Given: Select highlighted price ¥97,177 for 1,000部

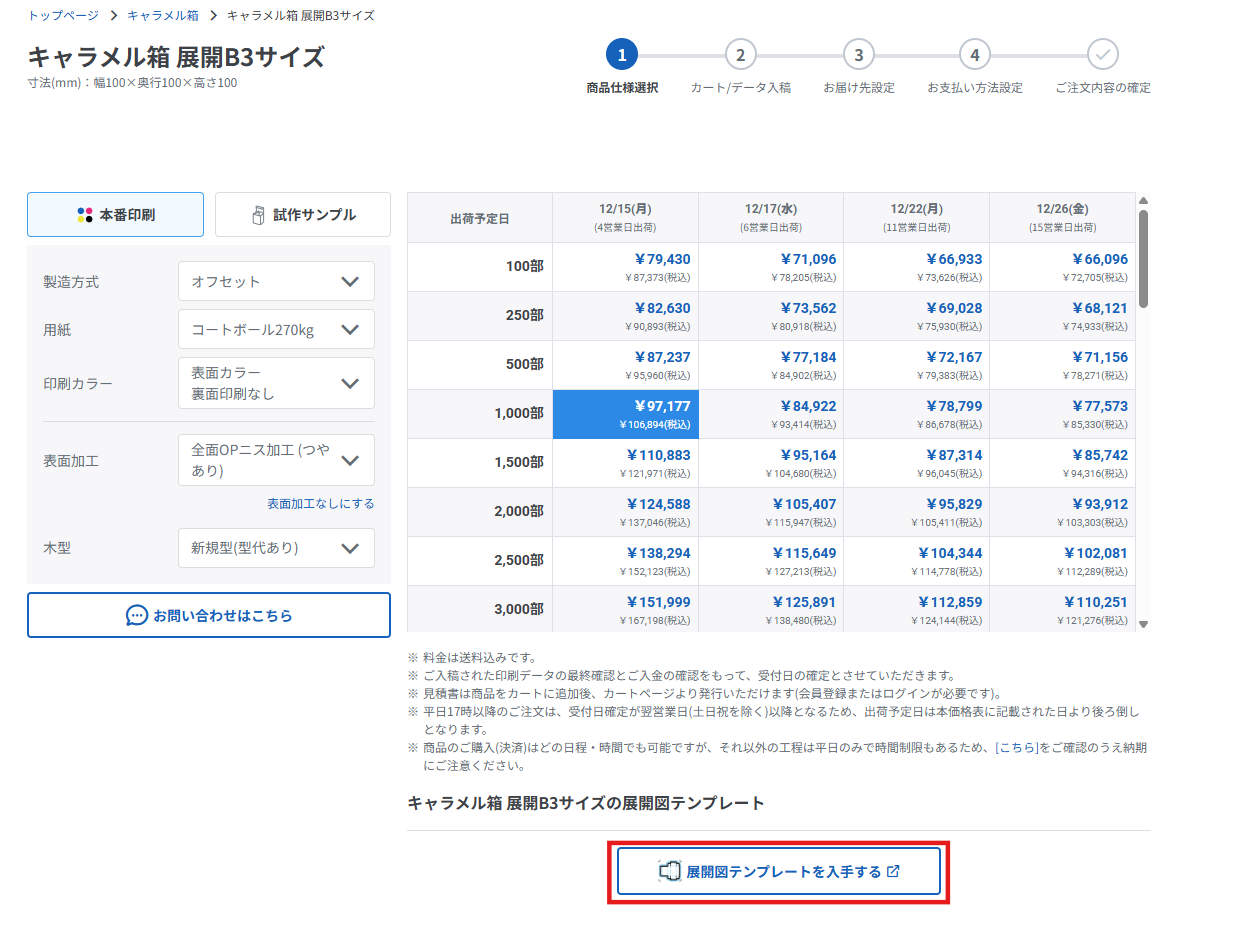Looking at the screenshot, I should pos(625,414).
